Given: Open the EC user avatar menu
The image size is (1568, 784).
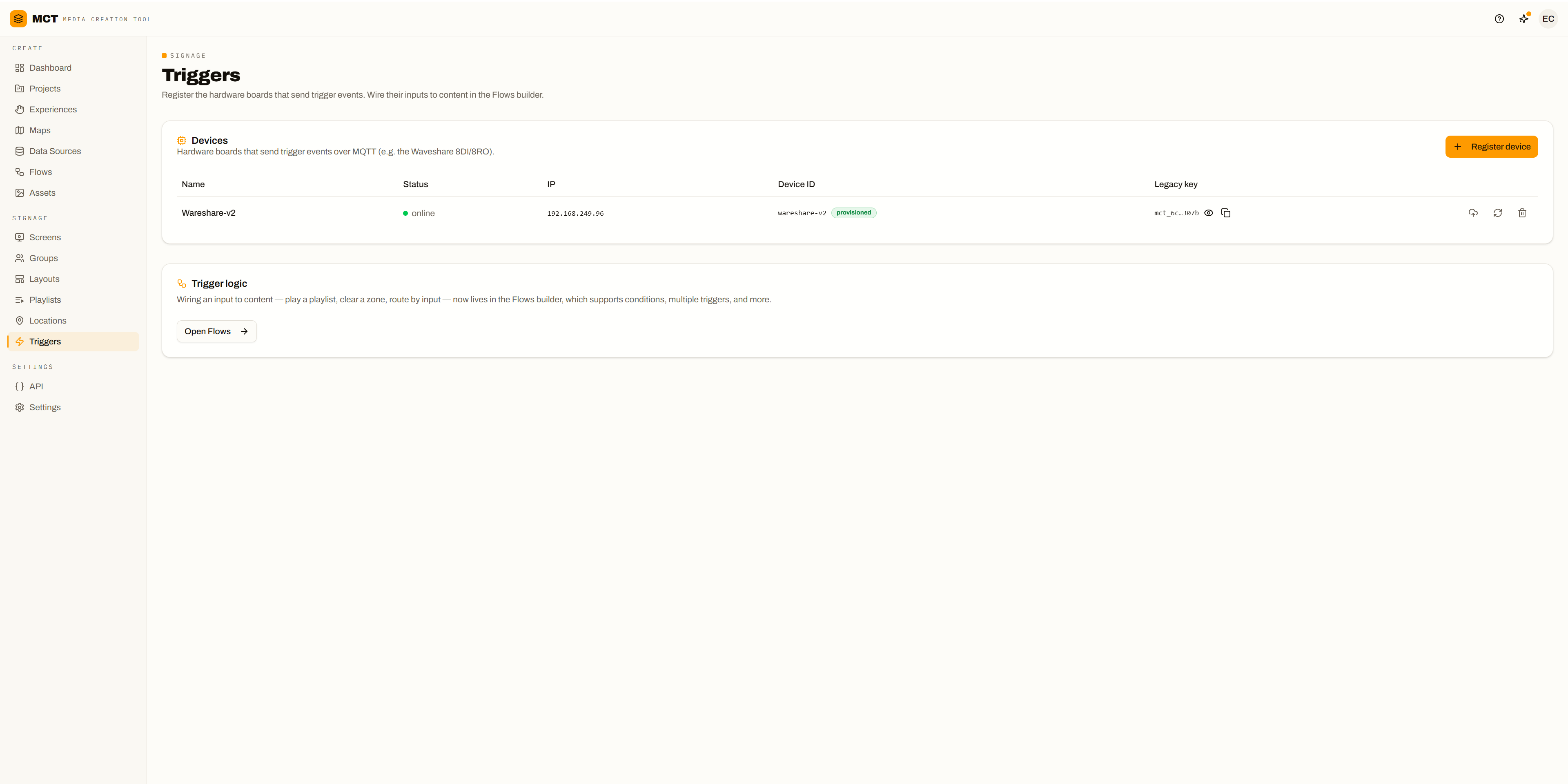Looking at the screenshot, I should pos(1548,19).
